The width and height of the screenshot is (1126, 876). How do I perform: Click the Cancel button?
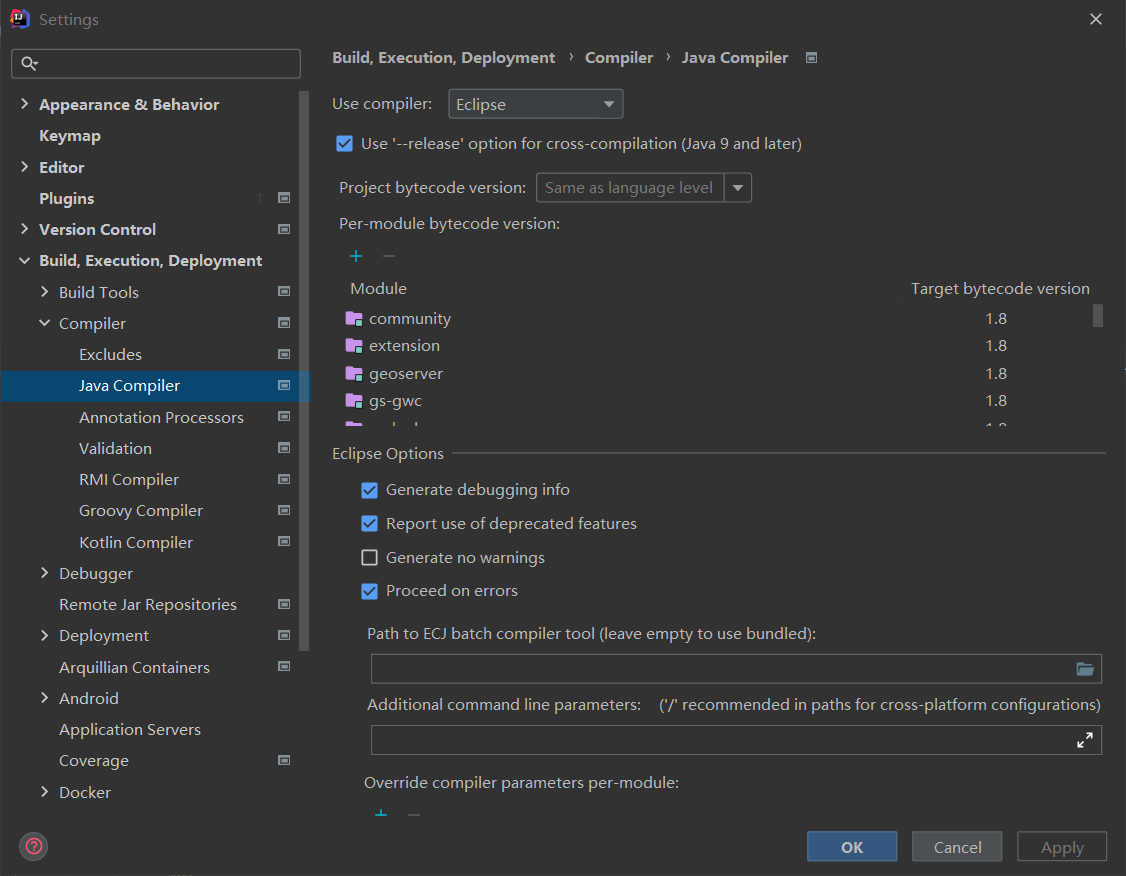click(957, 847)
